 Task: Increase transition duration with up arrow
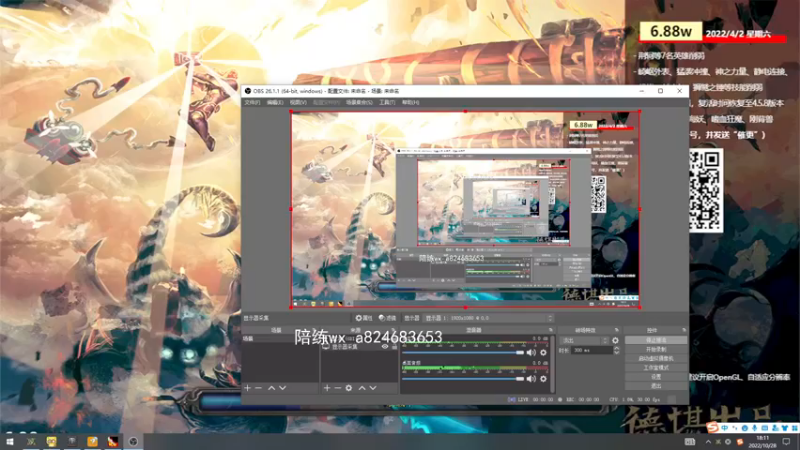[616, 348]
